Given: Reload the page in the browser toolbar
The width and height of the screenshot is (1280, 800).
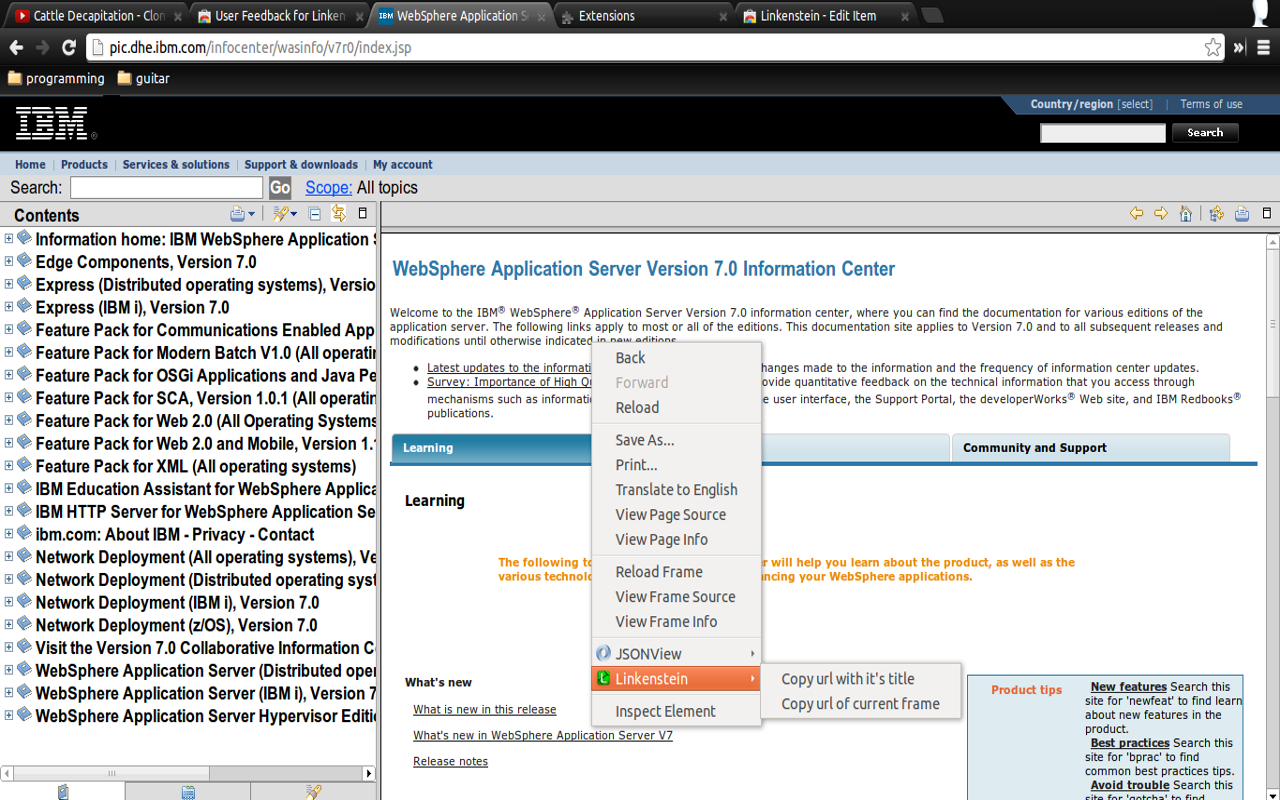Looking at the screenshot, I should (x=69, y=47).
